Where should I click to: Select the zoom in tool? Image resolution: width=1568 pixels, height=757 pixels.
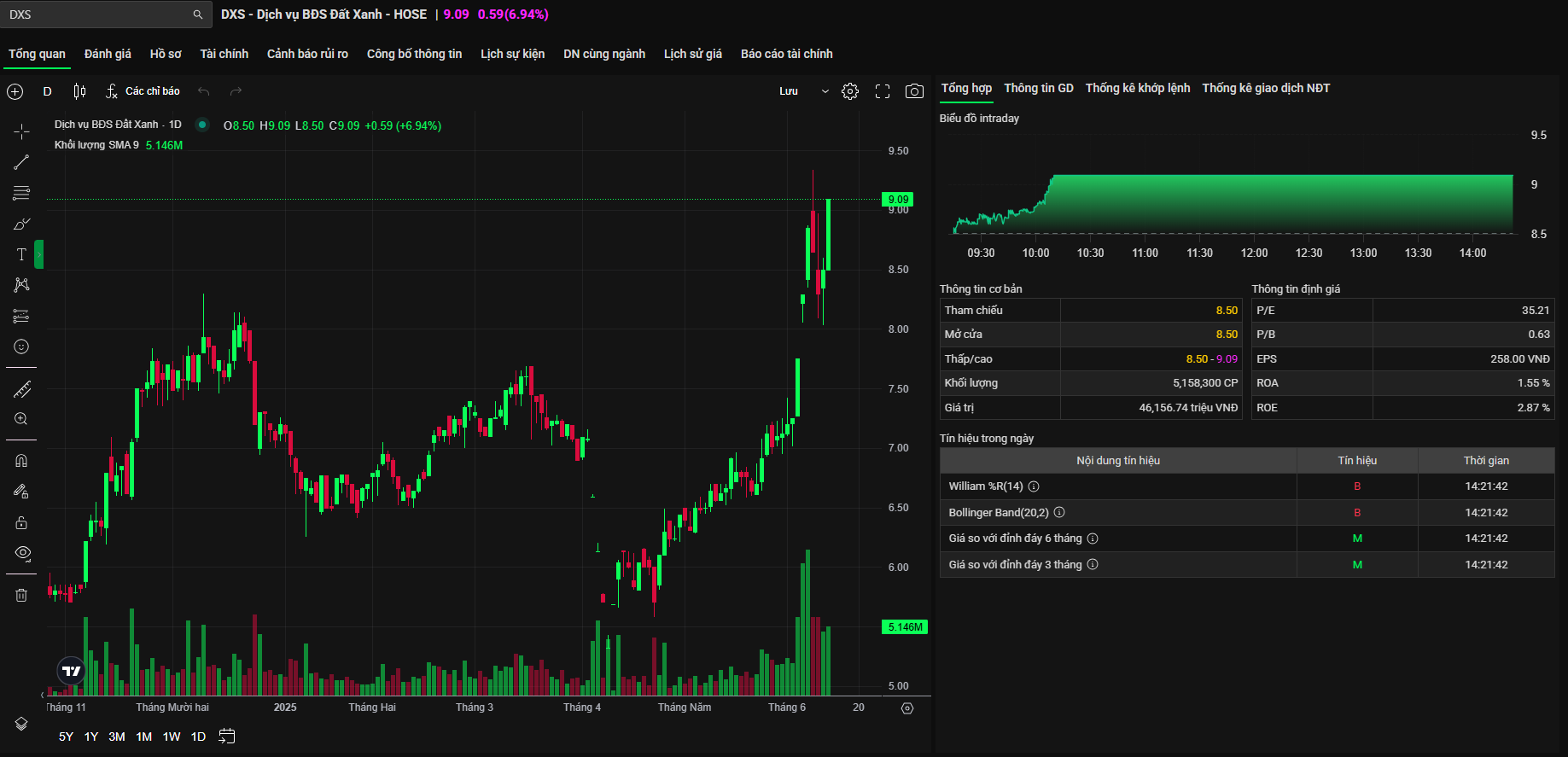pyautogui.click(x=22, y=419)
